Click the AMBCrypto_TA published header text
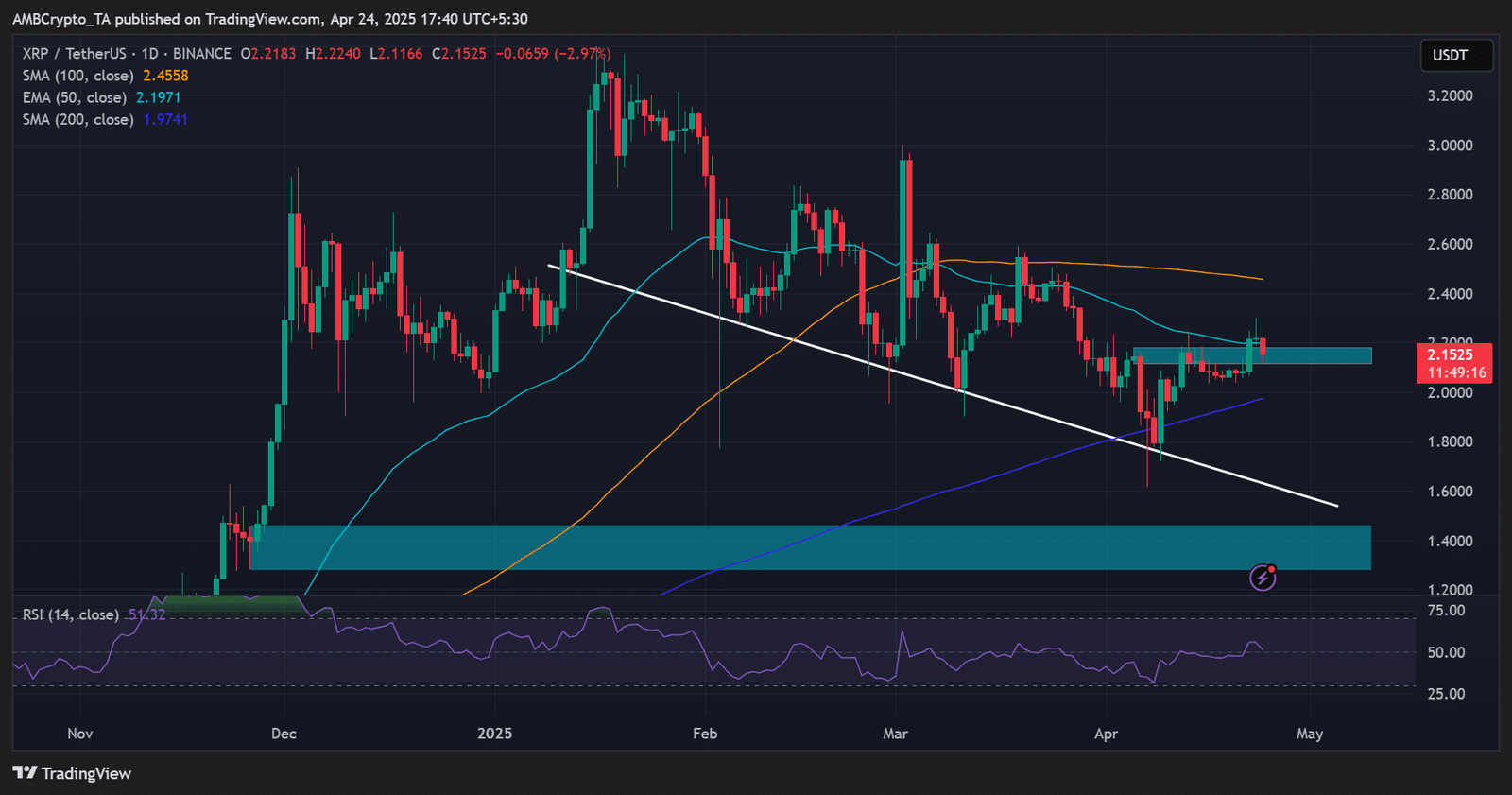 point(269,19)
